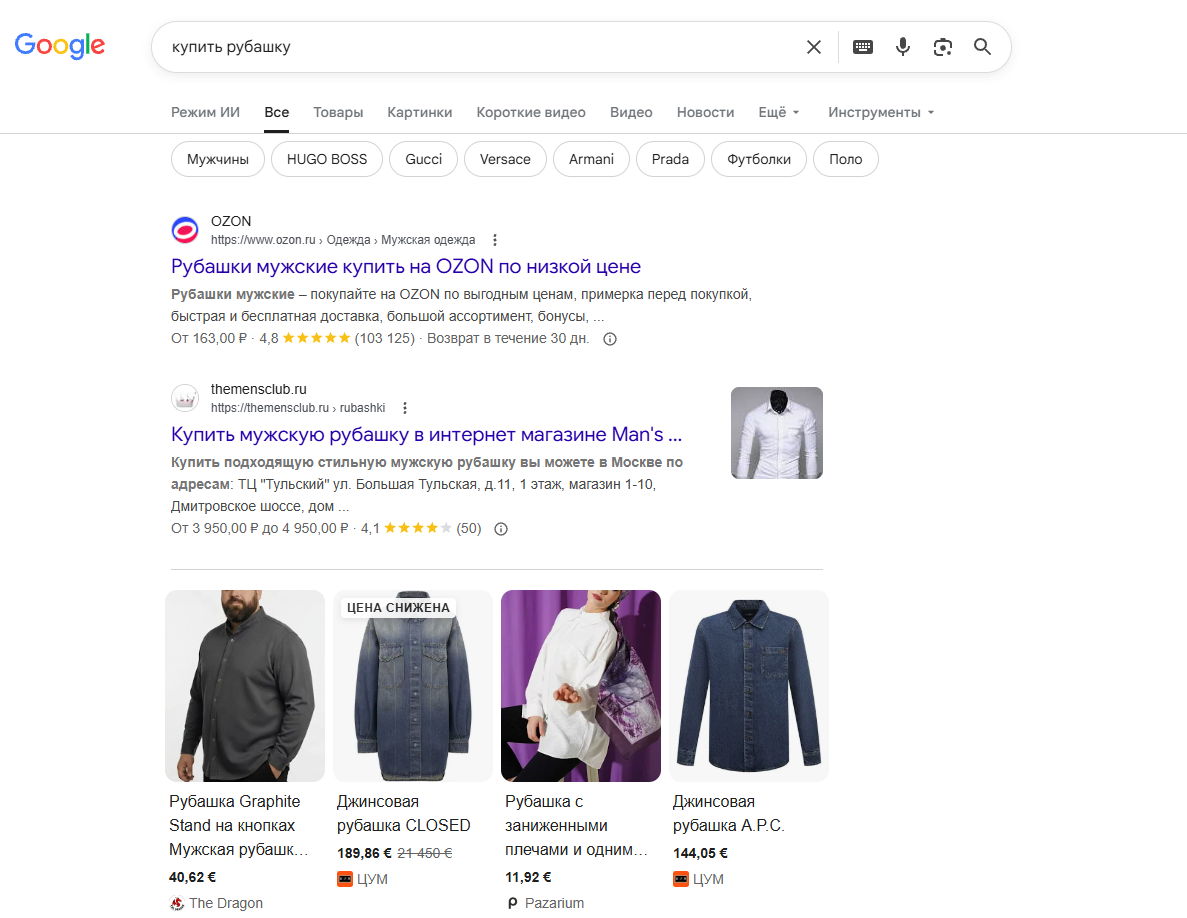The width and height of the screenshot is (1187, 918).
Task: Open search by image camera icon
Action: point(942,47)
